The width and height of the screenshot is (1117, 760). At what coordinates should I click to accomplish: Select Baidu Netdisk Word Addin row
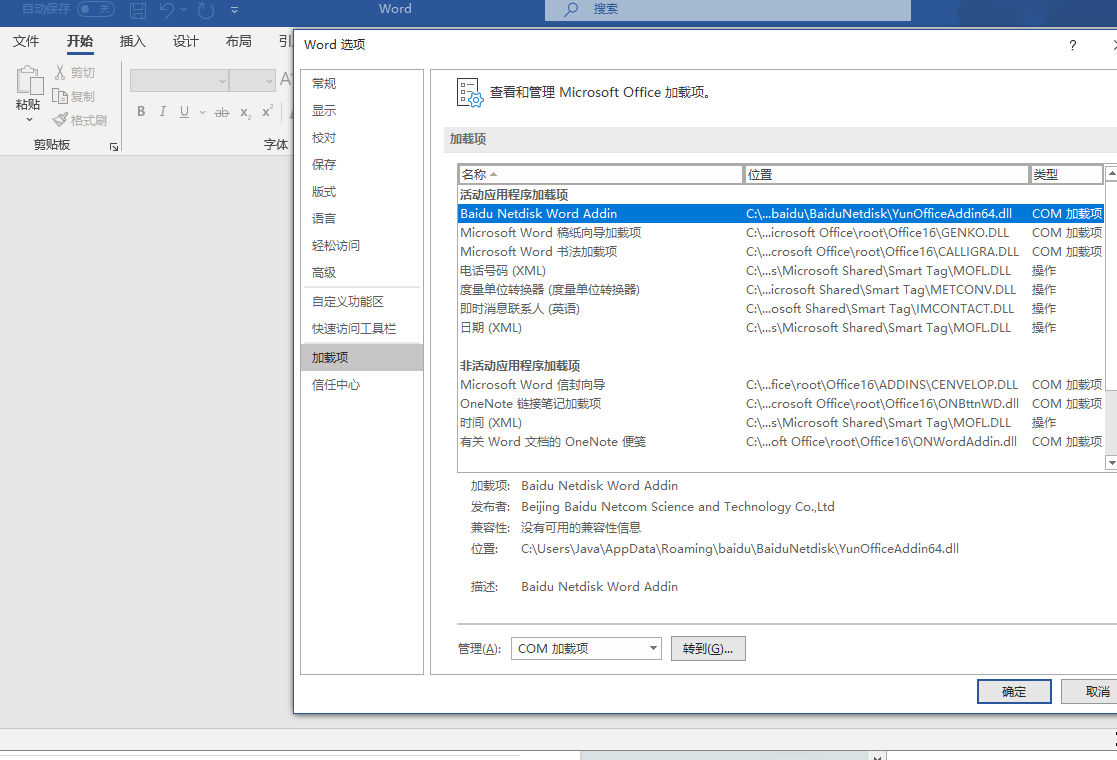[781, 214]
